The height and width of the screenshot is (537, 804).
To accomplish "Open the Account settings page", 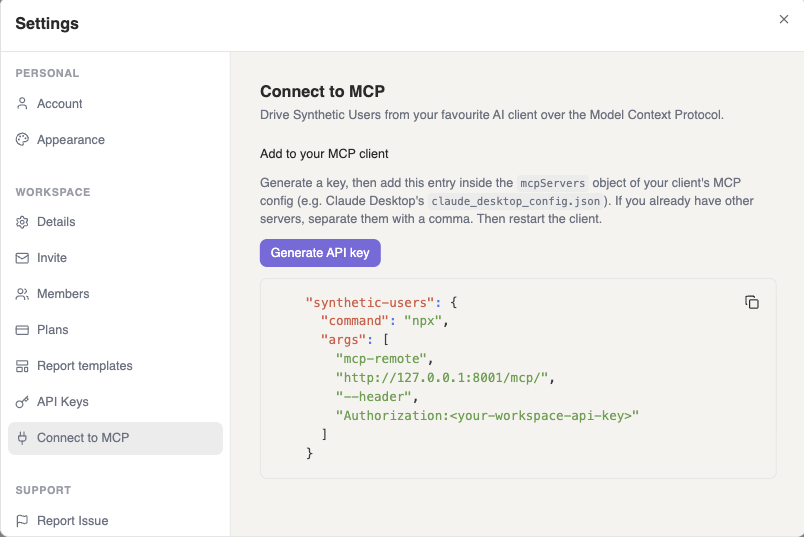I will 115,104.
